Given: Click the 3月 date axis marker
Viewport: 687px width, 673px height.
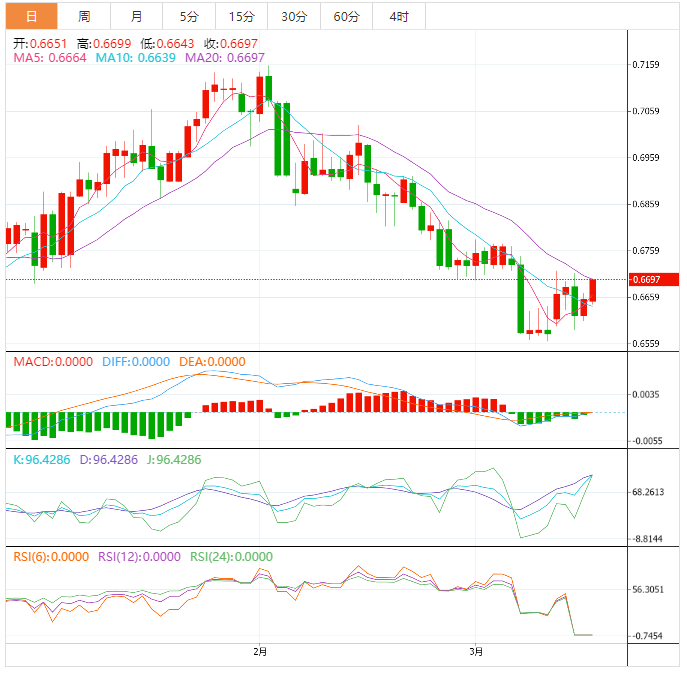Looking at the screenshot, I should click(x=477, y=652).
